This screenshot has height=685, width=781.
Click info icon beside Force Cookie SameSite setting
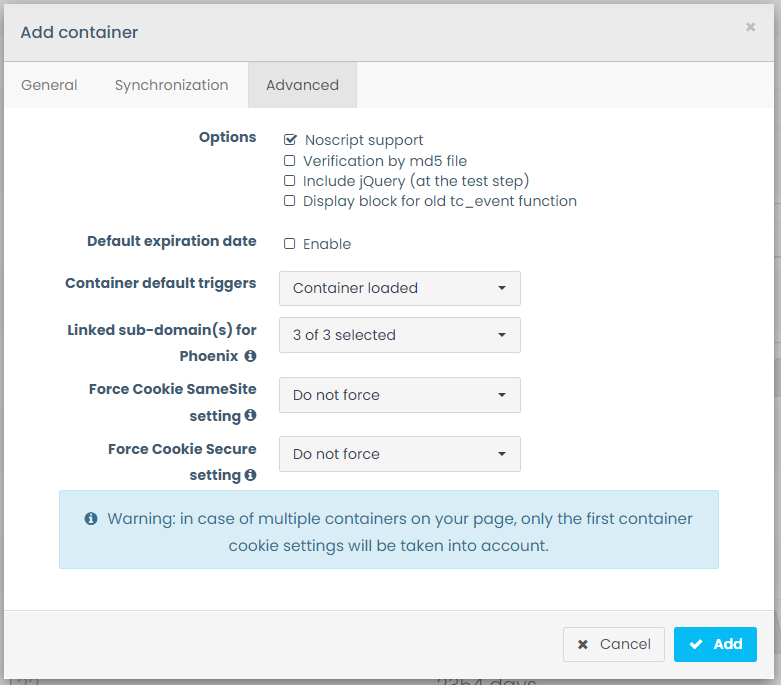(x=250, y=415)
